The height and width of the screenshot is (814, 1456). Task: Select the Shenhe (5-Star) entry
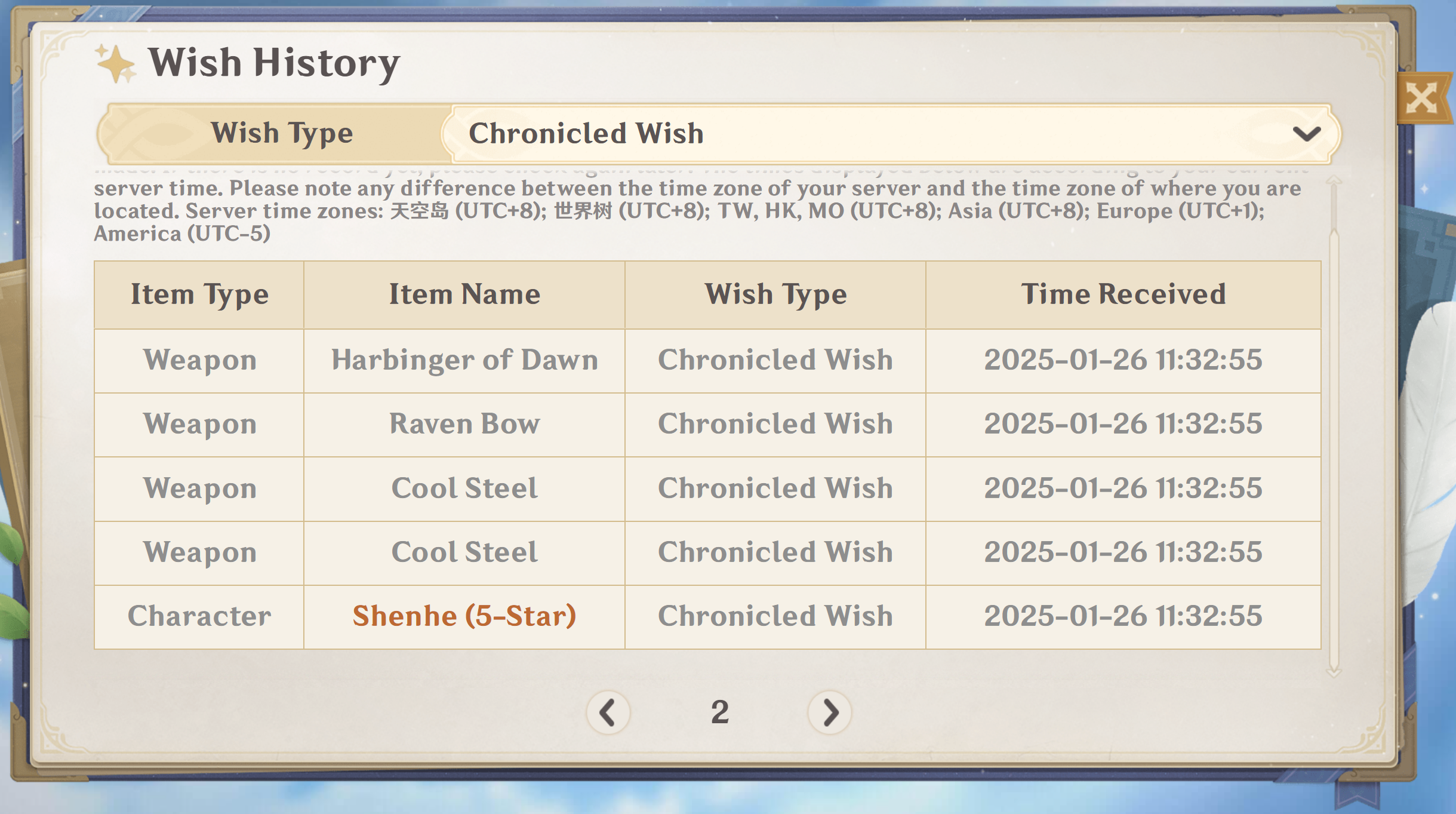click(464, 616)
